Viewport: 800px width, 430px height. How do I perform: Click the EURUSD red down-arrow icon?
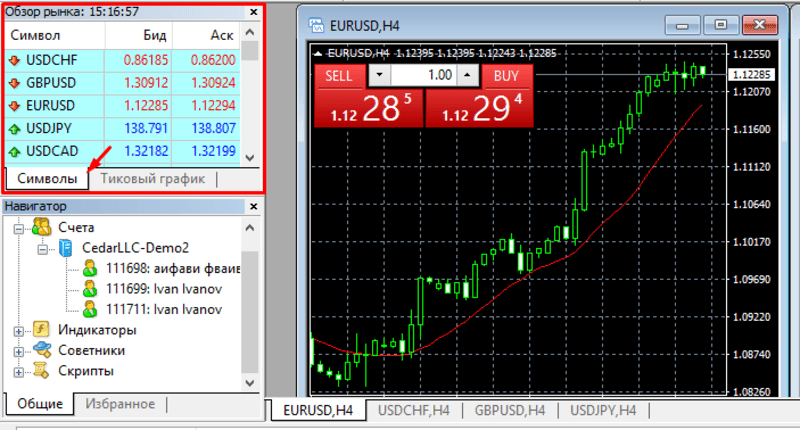[14, 106]
